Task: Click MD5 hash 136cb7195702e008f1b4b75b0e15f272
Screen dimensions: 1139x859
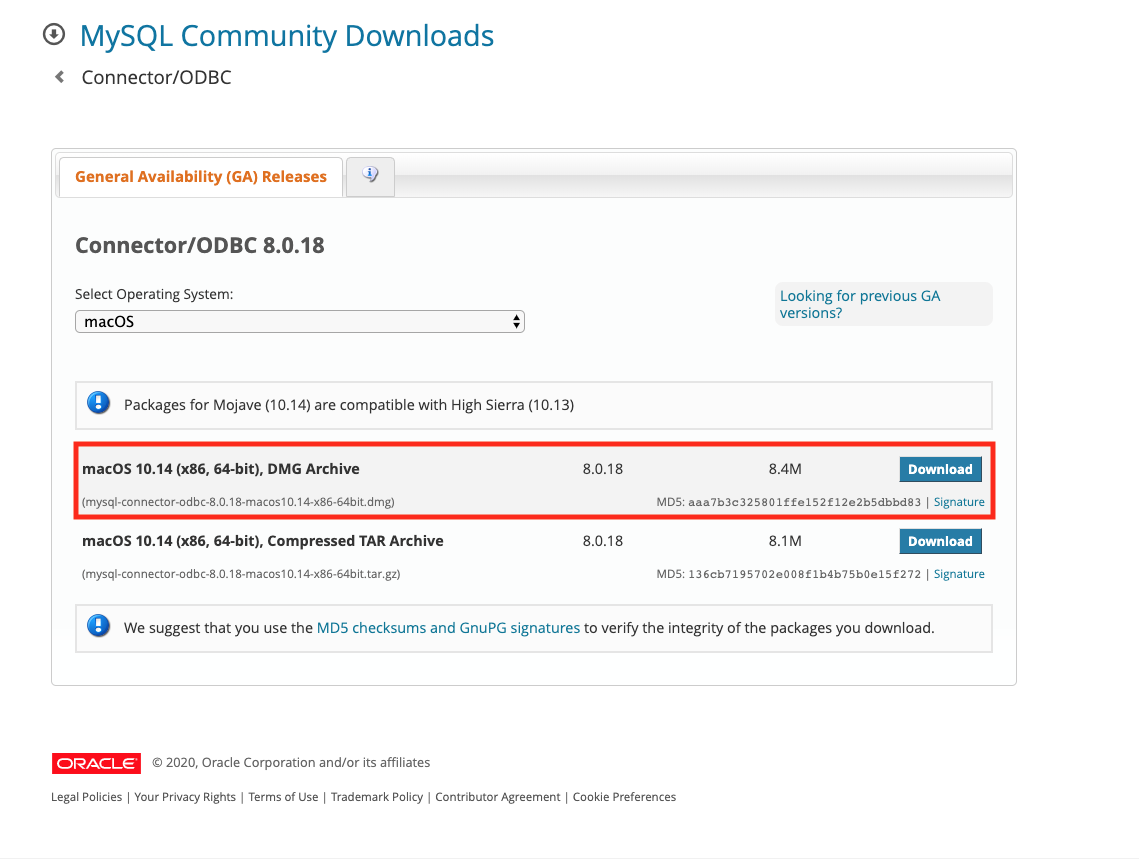Action: tap(804, 574)
